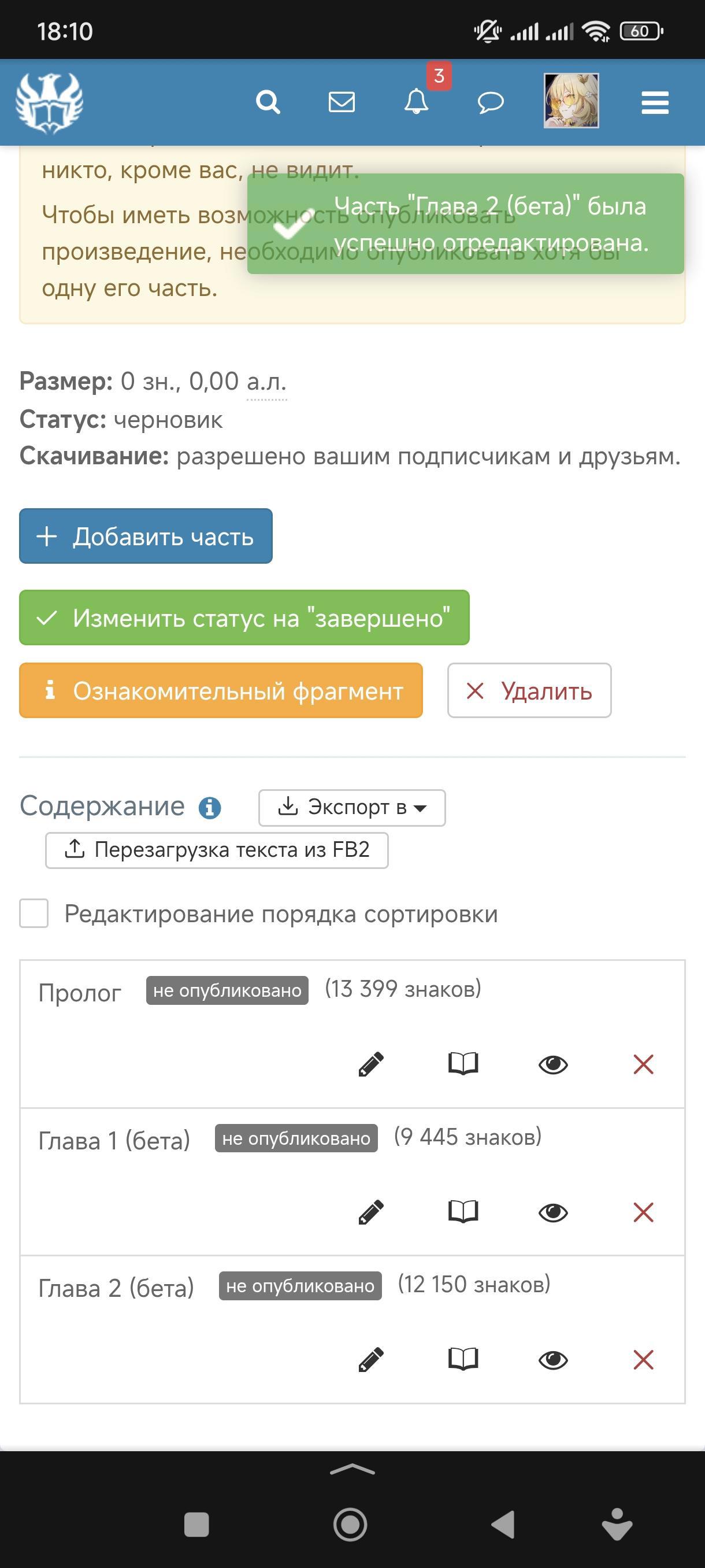Open the hamburger main menu
Viewport: 705px width, 1568px height.
[655, 102]
